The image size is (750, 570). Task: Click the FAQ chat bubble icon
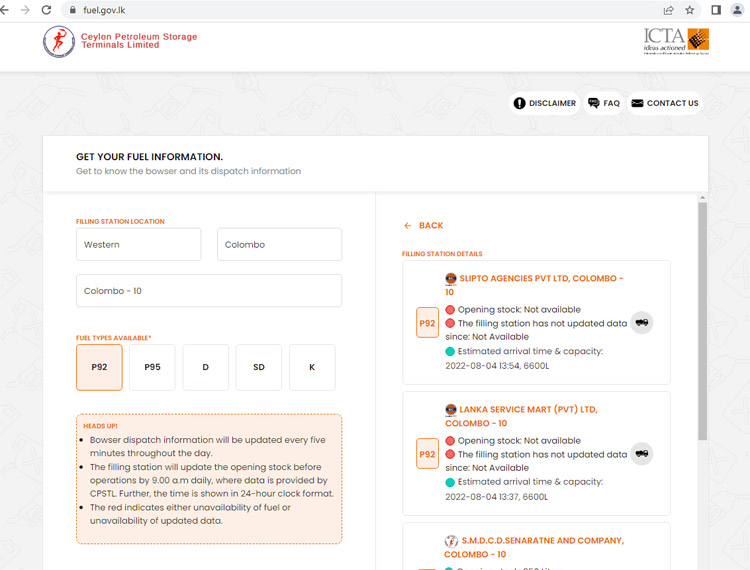pos(594,103)
